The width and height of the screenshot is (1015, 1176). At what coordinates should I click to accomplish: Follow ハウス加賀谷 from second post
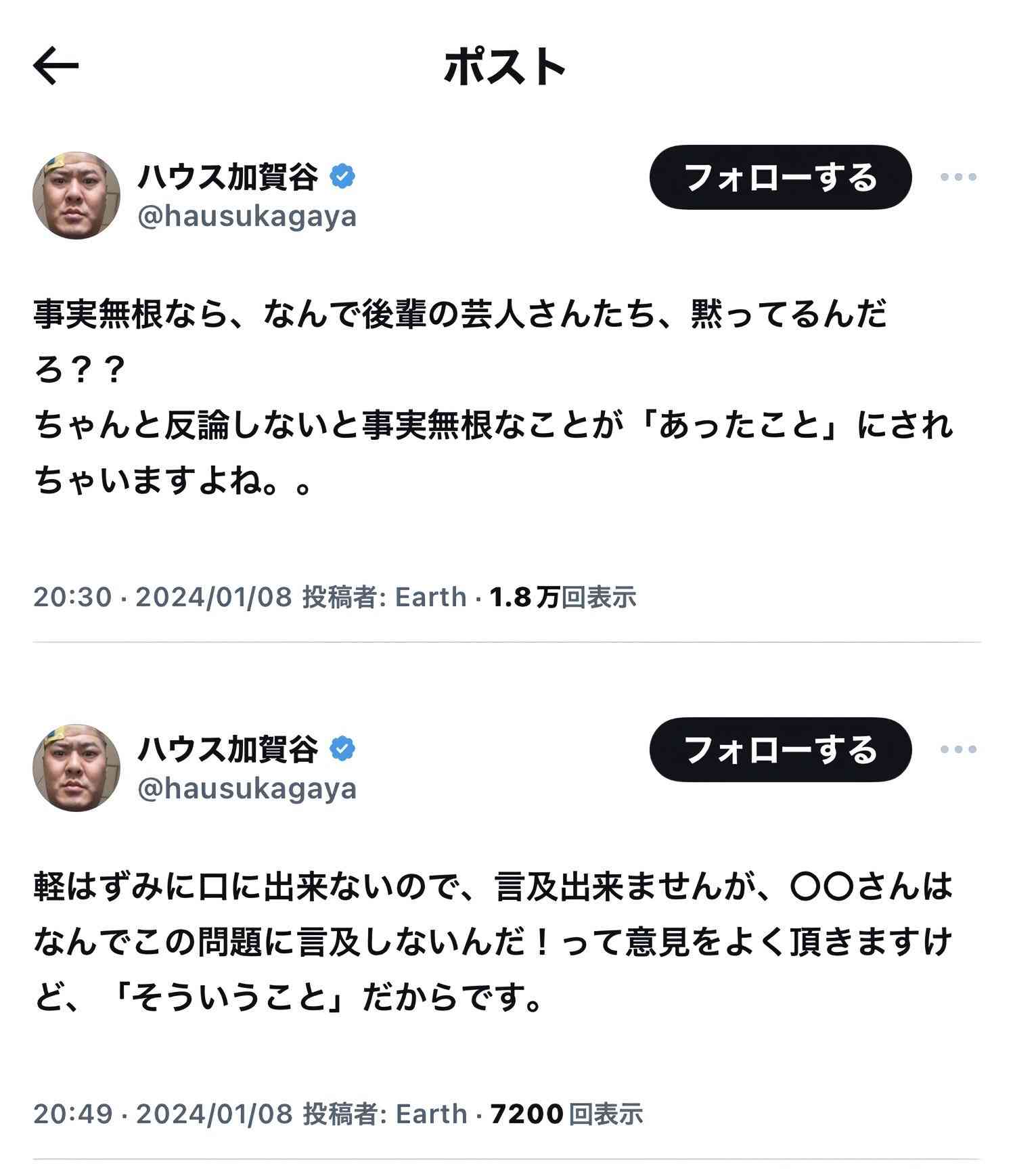tap(780, 749)
